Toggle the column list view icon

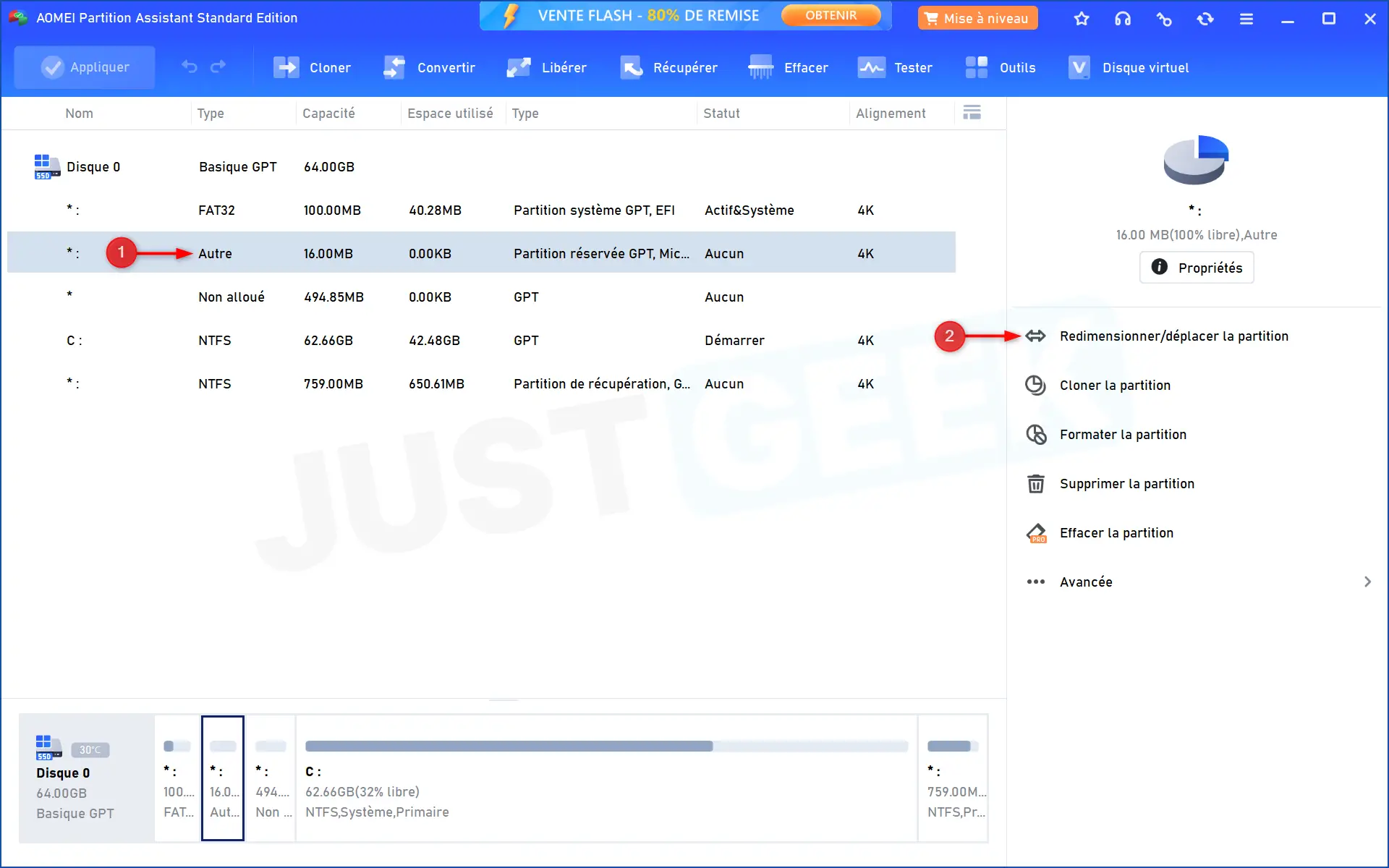tap(972, 113)
